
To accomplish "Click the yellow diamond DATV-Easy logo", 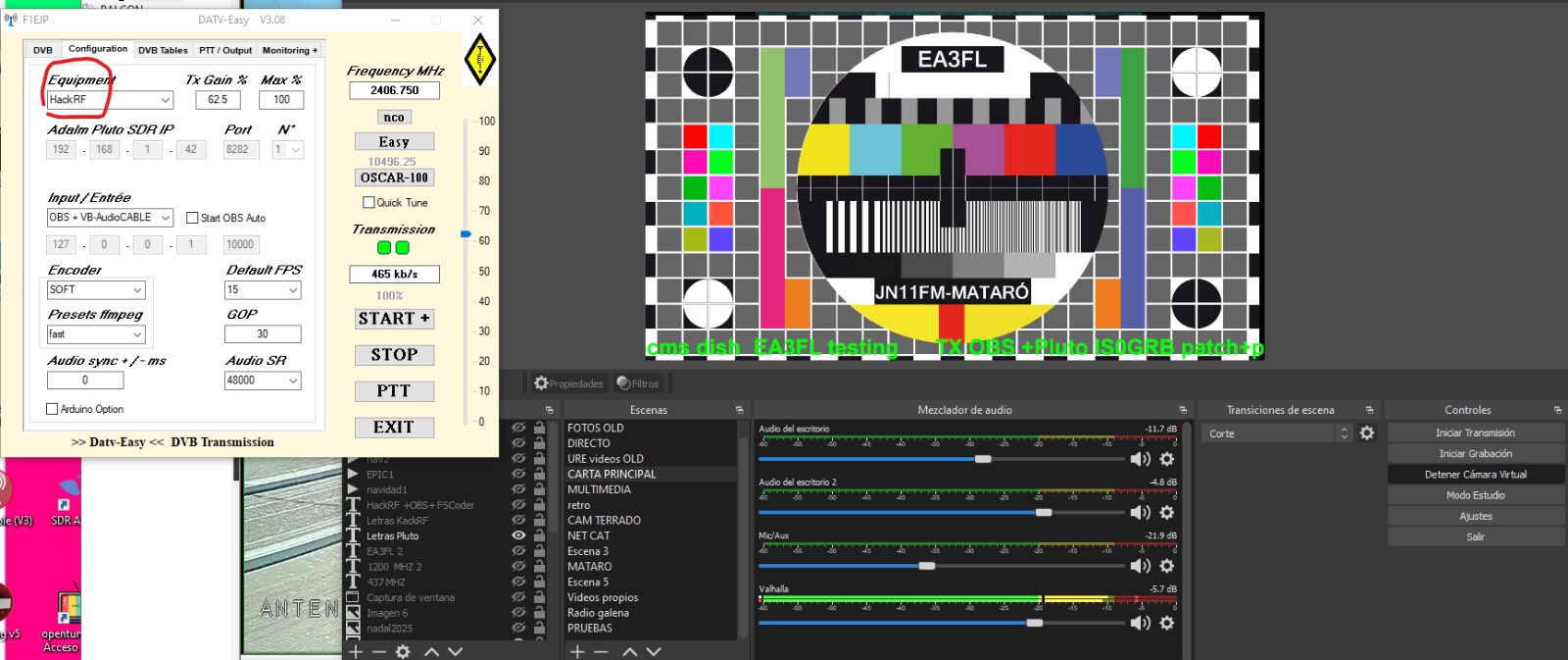I will [x=479, y=59].
